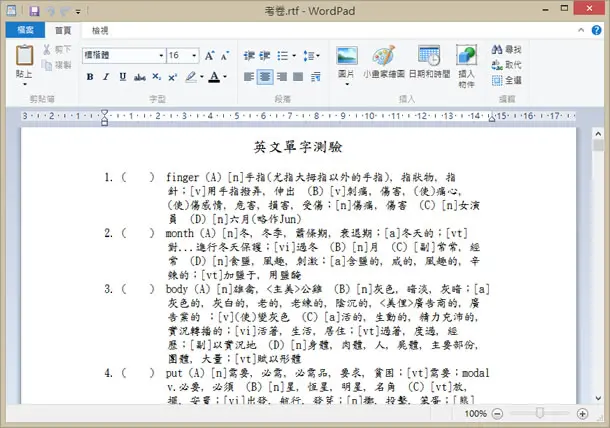Click the vertical scrollbar down arrow

(x=598, y=398)
